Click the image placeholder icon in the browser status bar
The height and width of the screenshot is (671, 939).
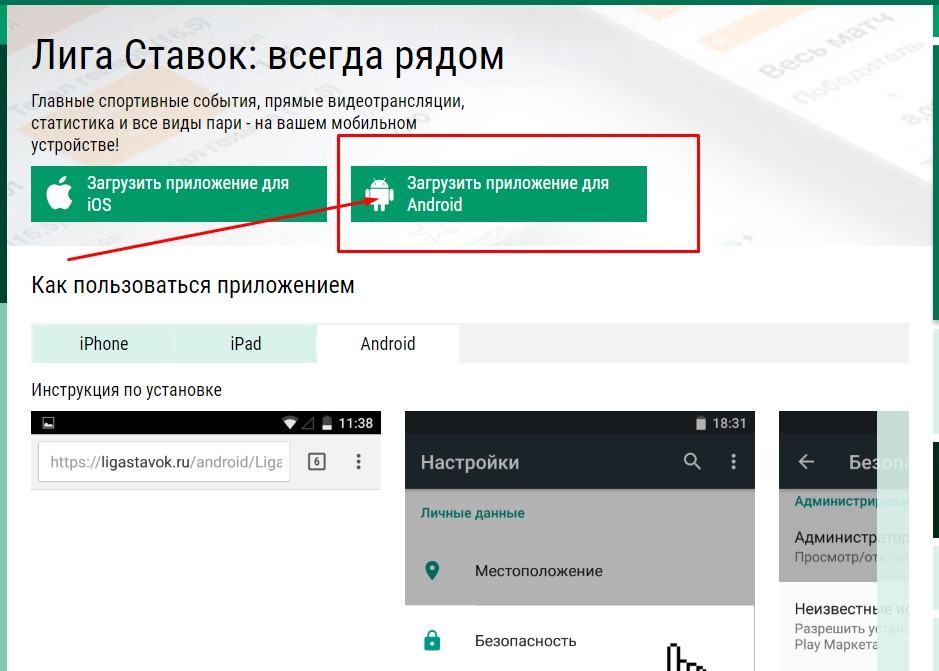(50, 422)
